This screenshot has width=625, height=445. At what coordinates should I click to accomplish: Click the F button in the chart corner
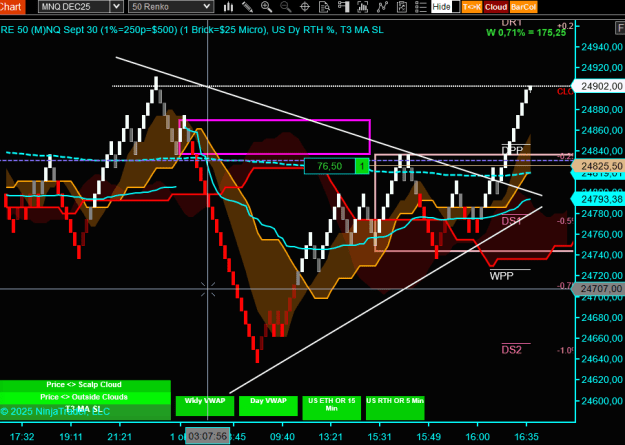point(620,28)
